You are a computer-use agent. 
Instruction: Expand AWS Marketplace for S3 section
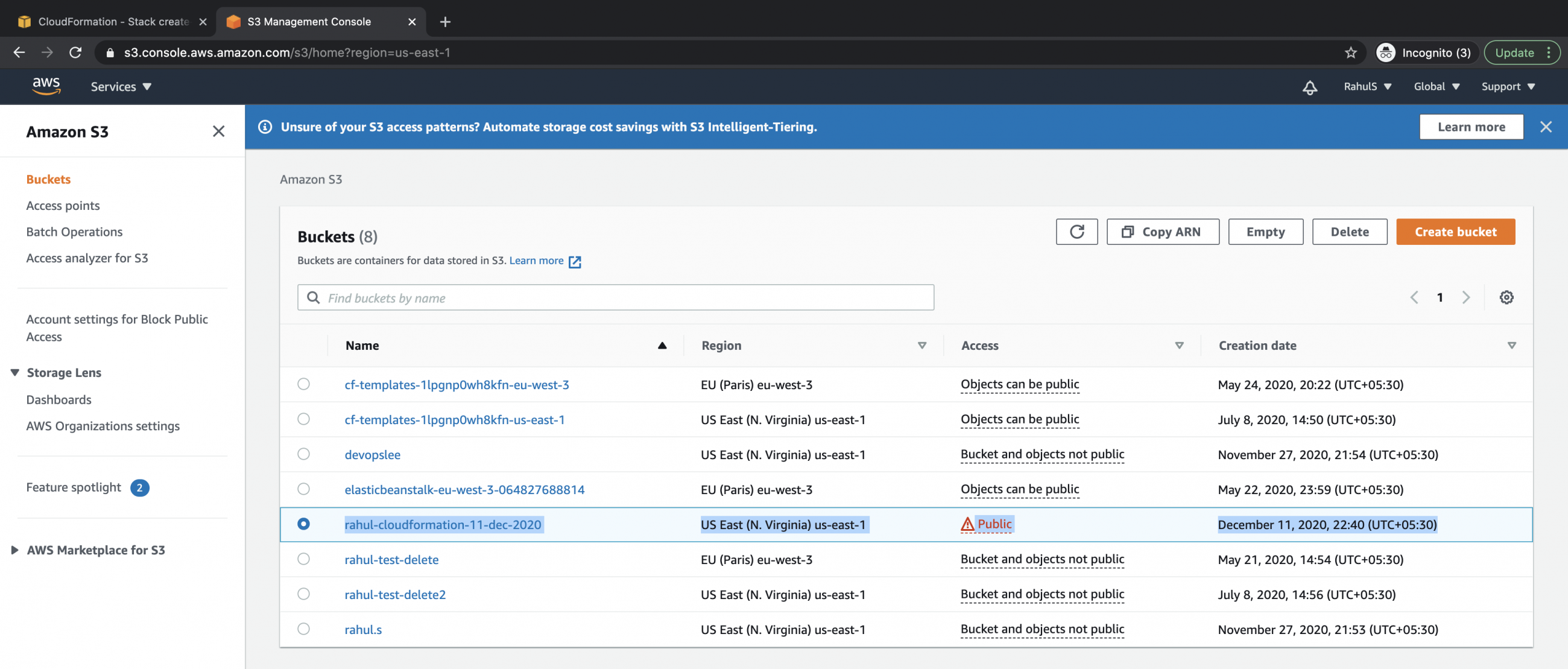(15, 550)
